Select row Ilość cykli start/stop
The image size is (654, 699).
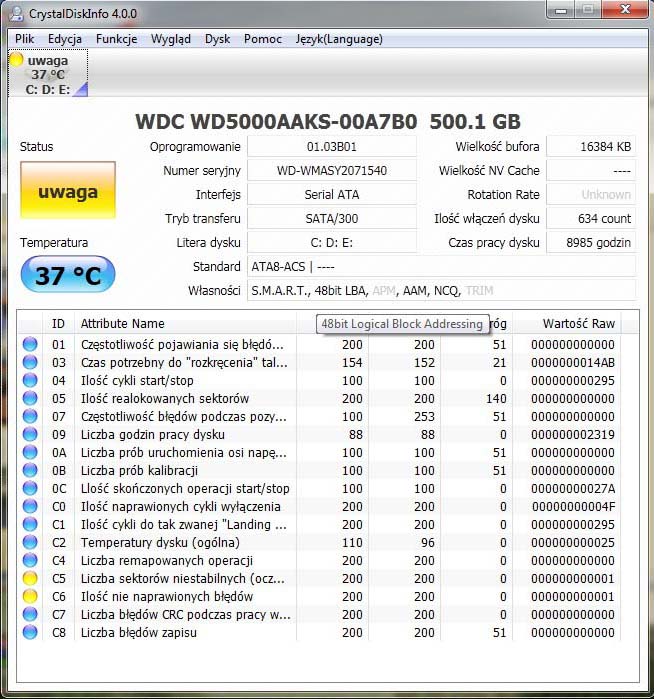click(319, 381)
